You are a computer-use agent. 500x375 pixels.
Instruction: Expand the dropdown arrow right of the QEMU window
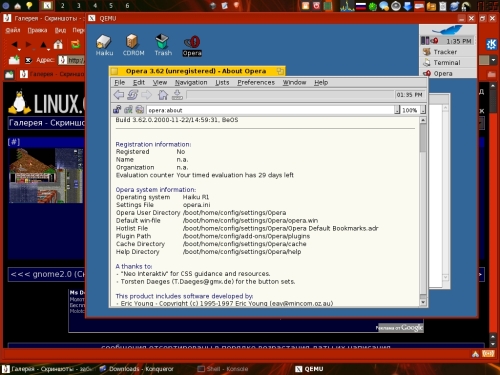[494, 60]
